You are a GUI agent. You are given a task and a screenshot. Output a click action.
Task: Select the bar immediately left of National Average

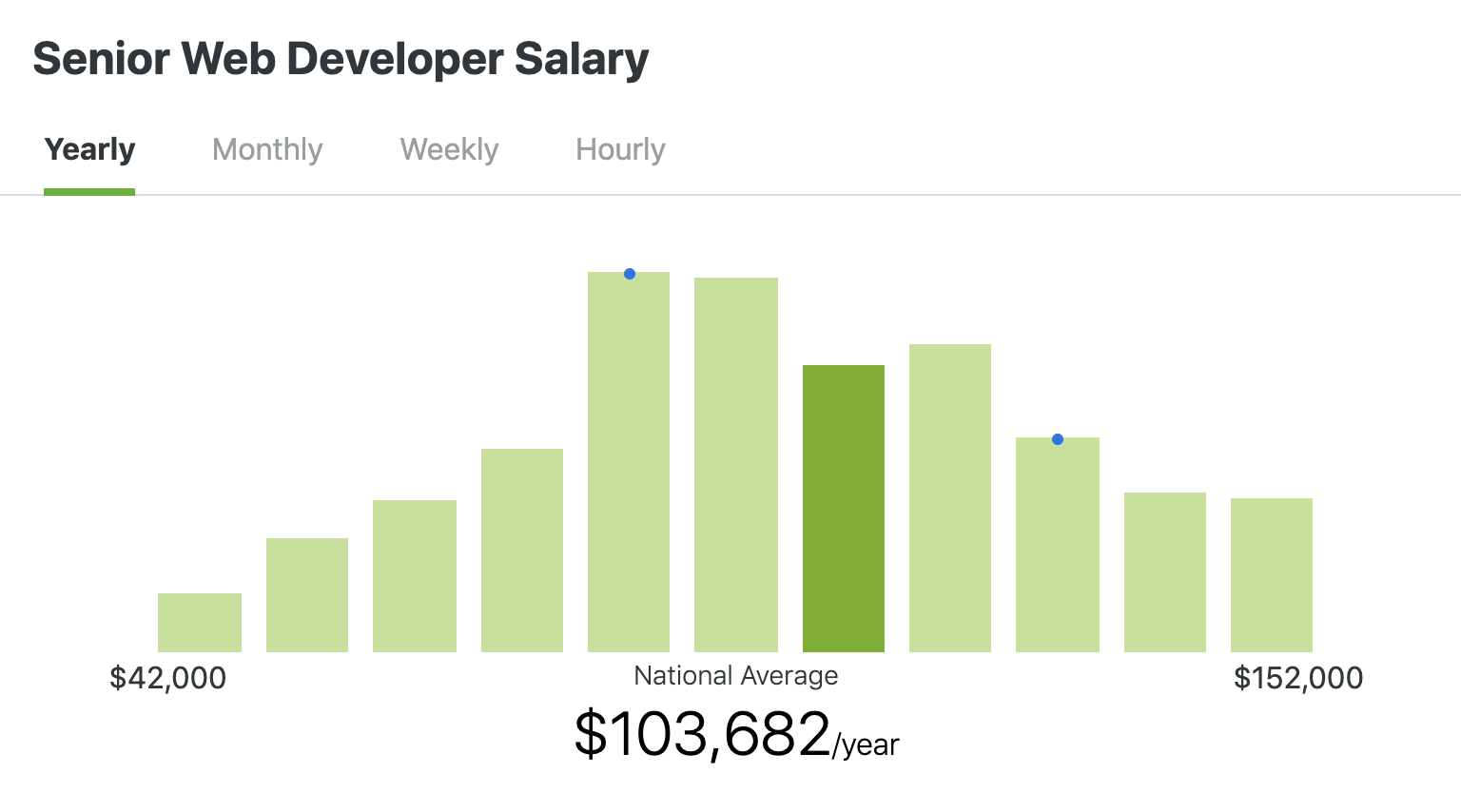tap(736, 461)
